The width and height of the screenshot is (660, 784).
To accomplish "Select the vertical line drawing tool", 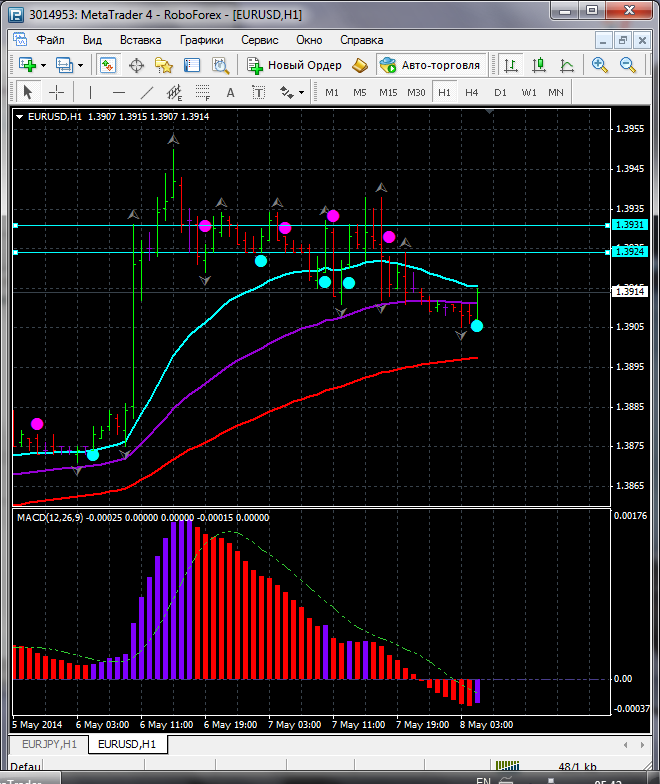I will pos(90,92).
